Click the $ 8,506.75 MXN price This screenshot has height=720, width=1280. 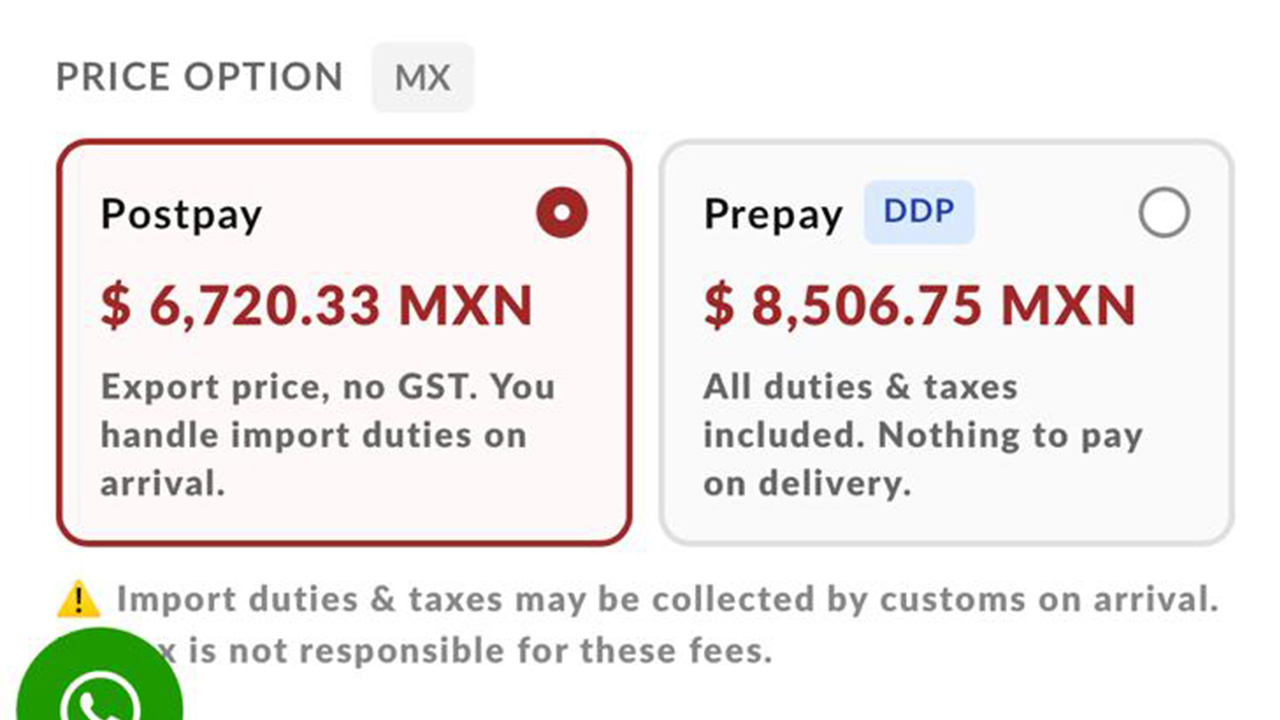(x=920, y=306)
